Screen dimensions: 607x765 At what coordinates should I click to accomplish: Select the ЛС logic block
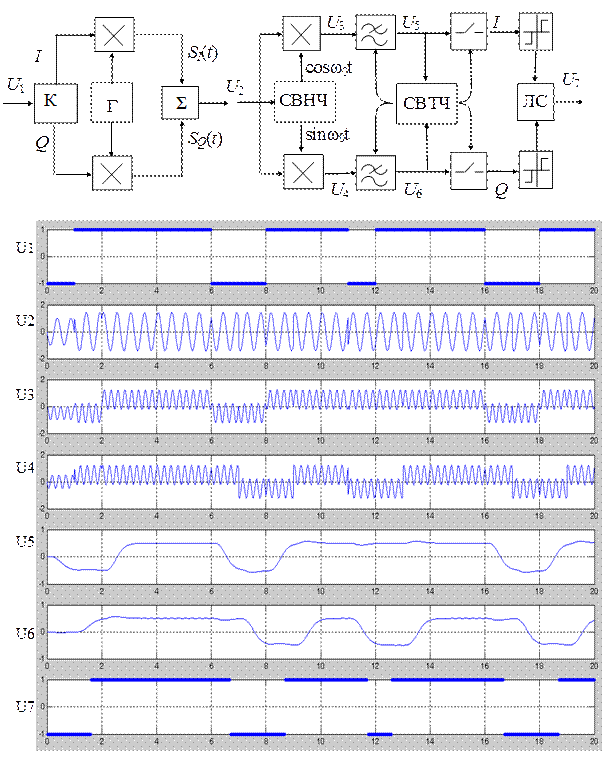[x=536, y=101]
